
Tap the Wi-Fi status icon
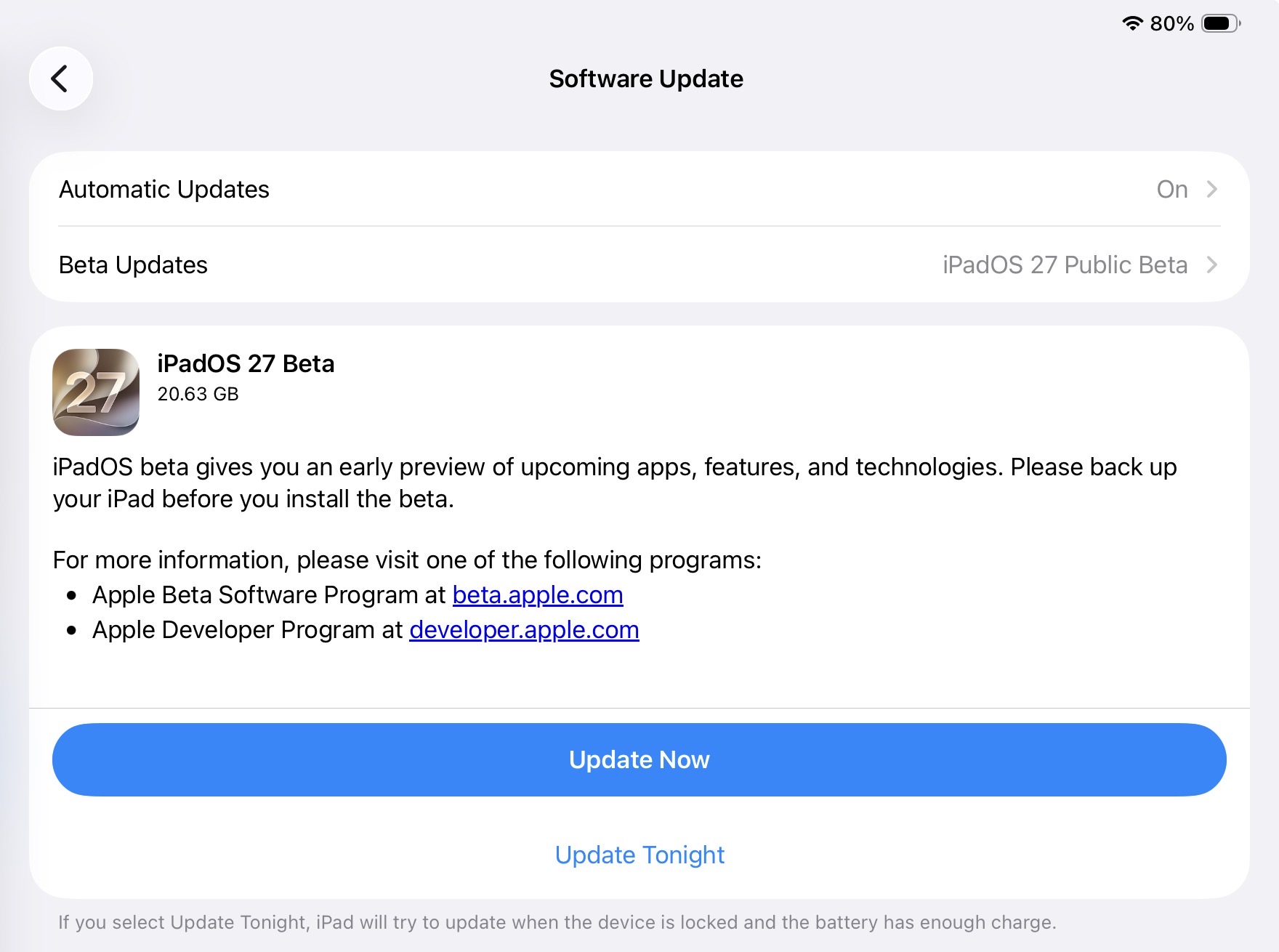click(1132, 23)
